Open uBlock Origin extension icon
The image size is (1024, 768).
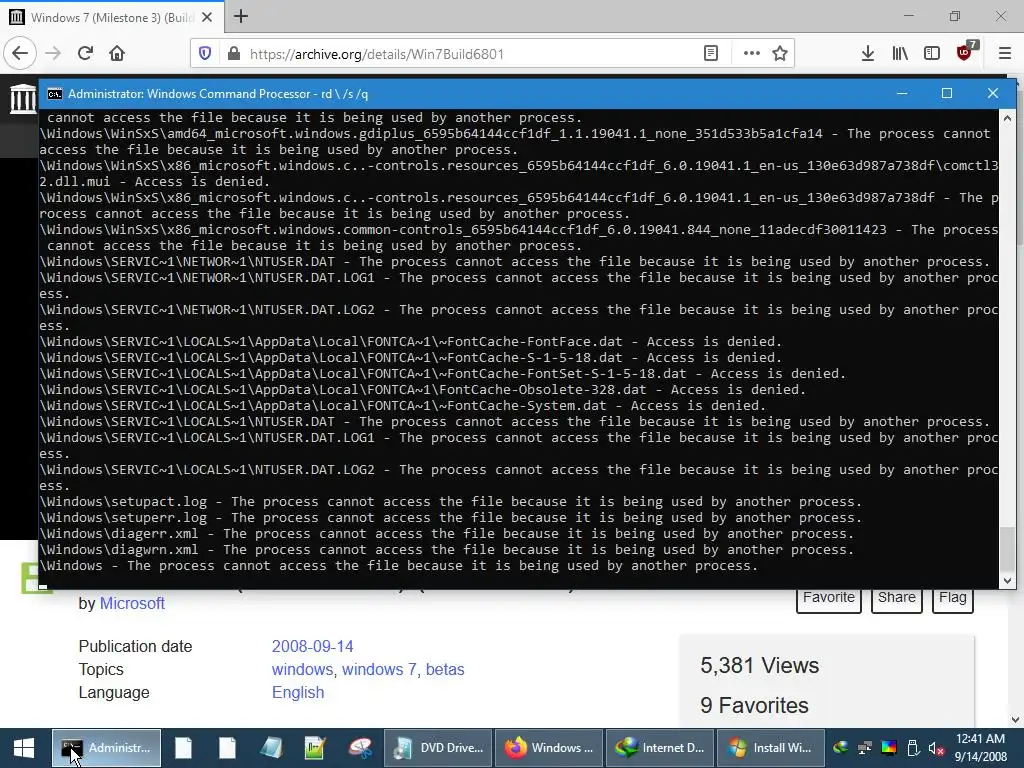(965, 52)
